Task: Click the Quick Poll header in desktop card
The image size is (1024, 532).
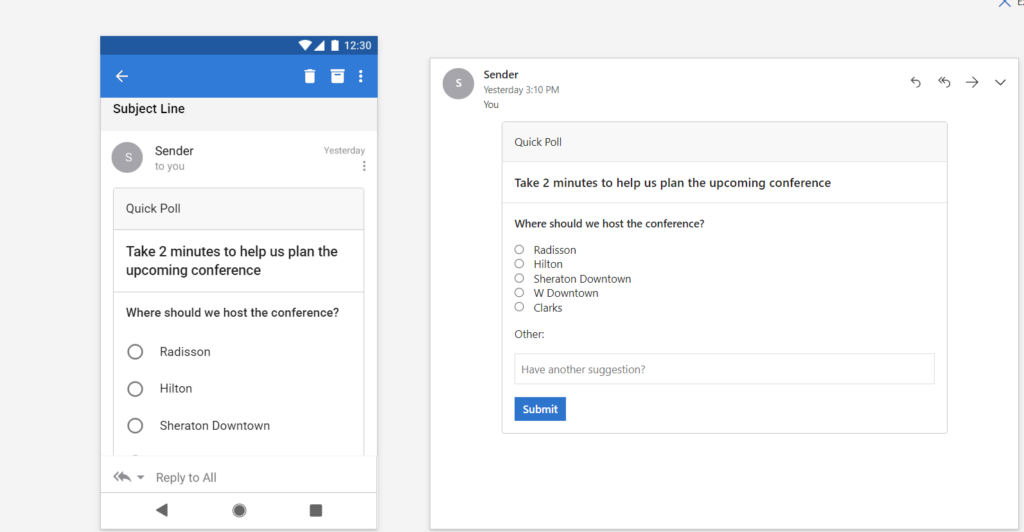Action: click(538, 142)
